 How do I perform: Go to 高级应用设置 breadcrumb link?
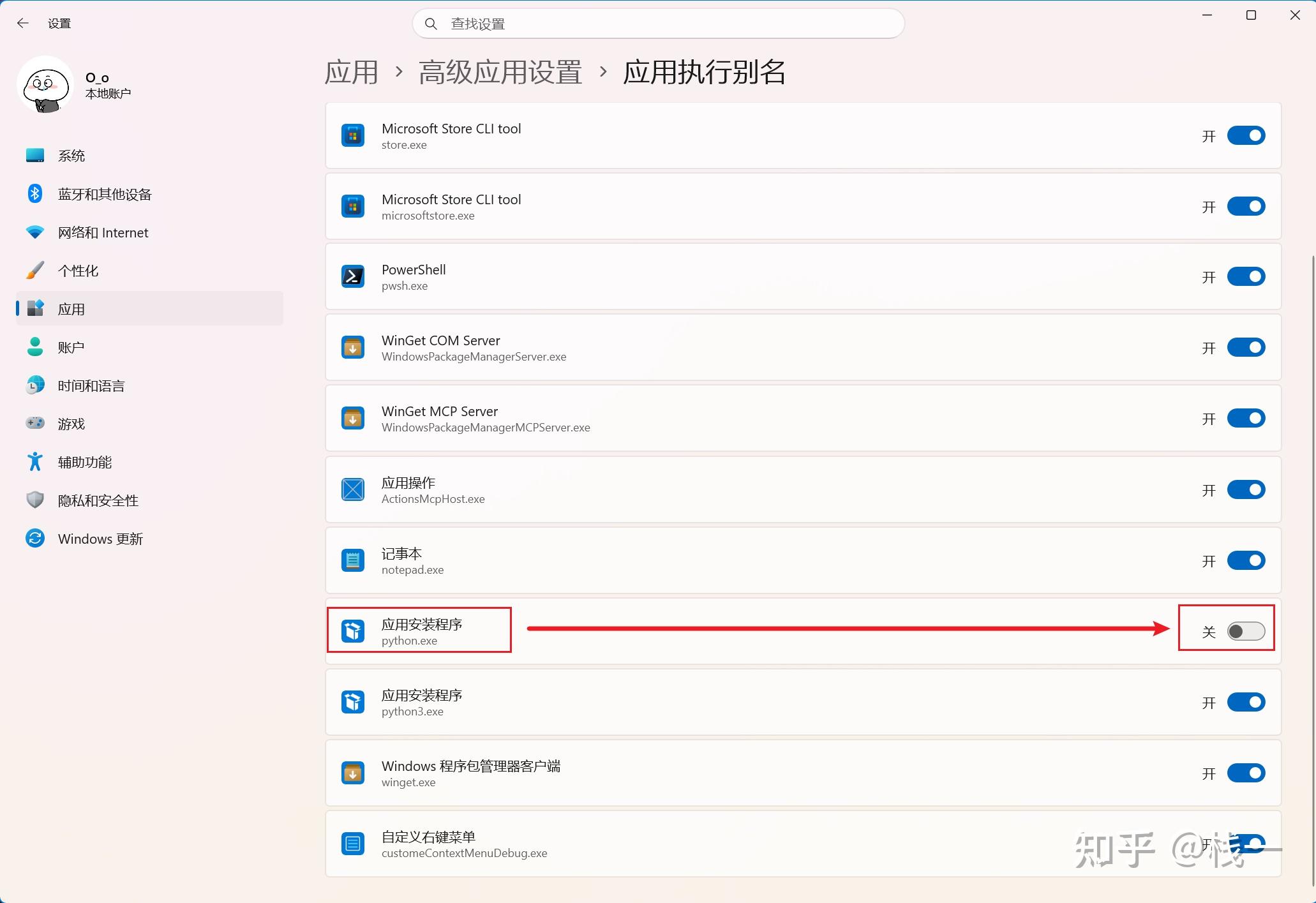click(500, 72)
